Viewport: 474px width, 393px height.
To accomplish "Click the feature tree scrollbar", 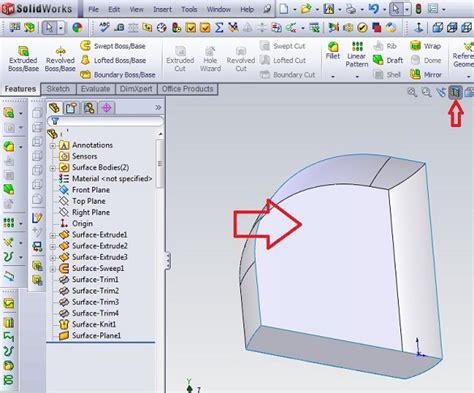I will point(160,163).
